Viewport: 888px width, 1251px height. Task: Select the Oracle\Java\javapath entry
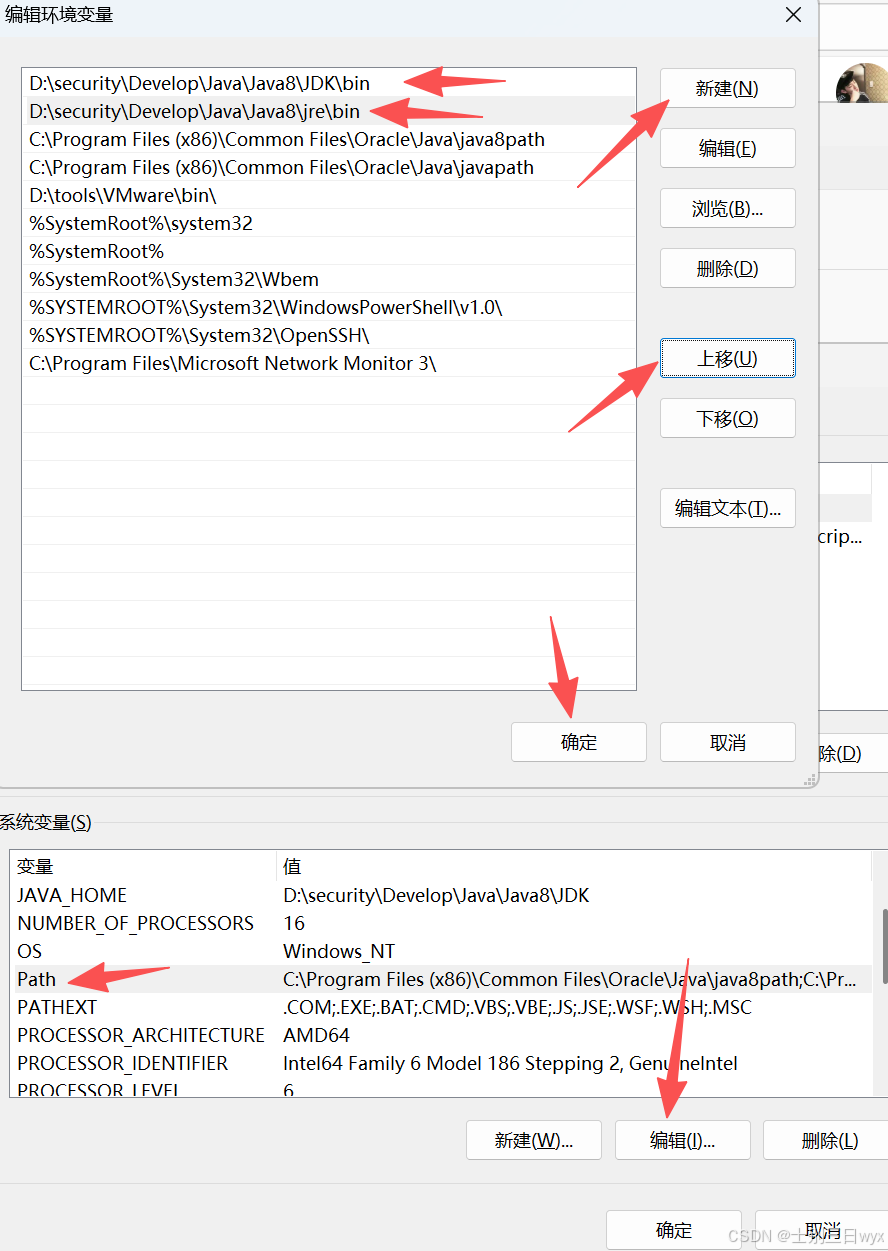point(329,167)
